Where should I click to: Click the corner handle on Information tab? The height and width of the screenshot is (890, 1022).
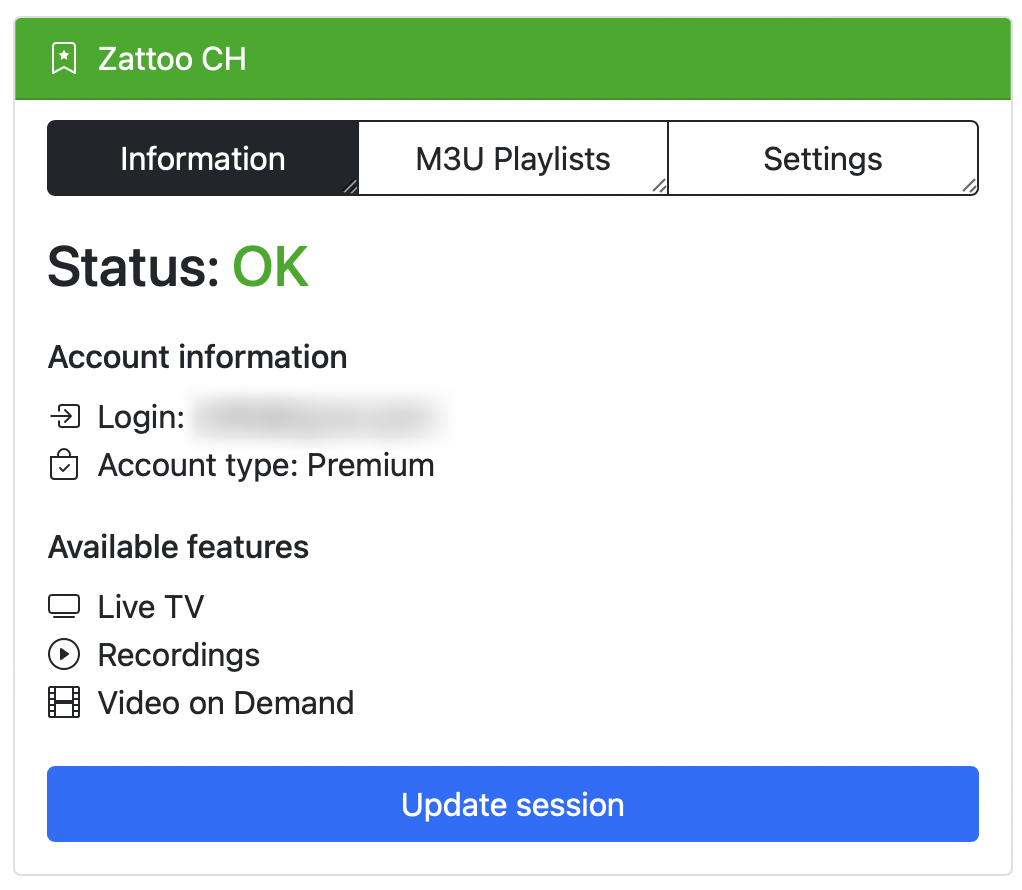click(x=351, y=186)
